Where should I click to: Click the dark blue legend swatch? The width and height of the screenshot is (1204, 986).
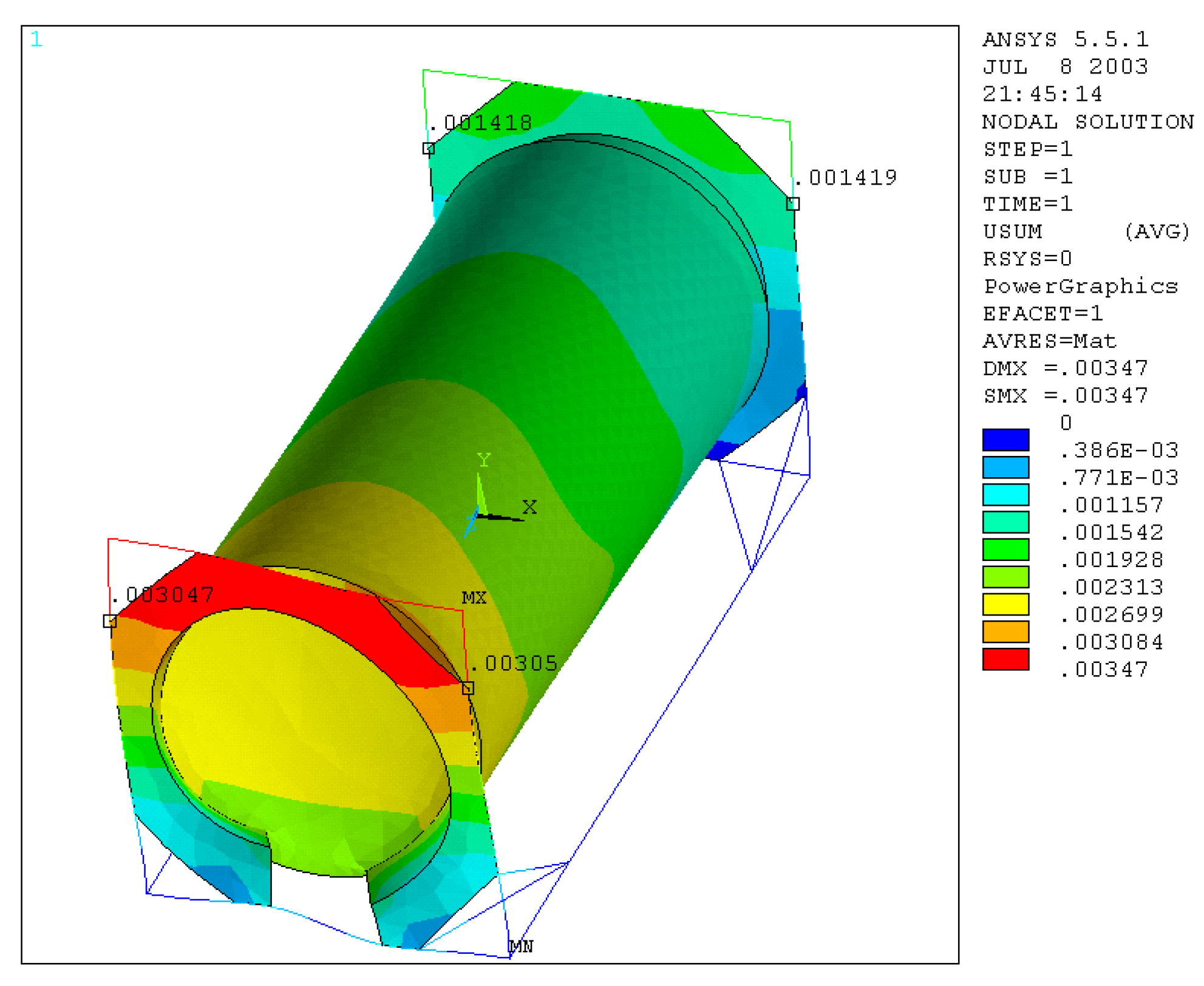pyautogui.click(x=1005, y=440)
